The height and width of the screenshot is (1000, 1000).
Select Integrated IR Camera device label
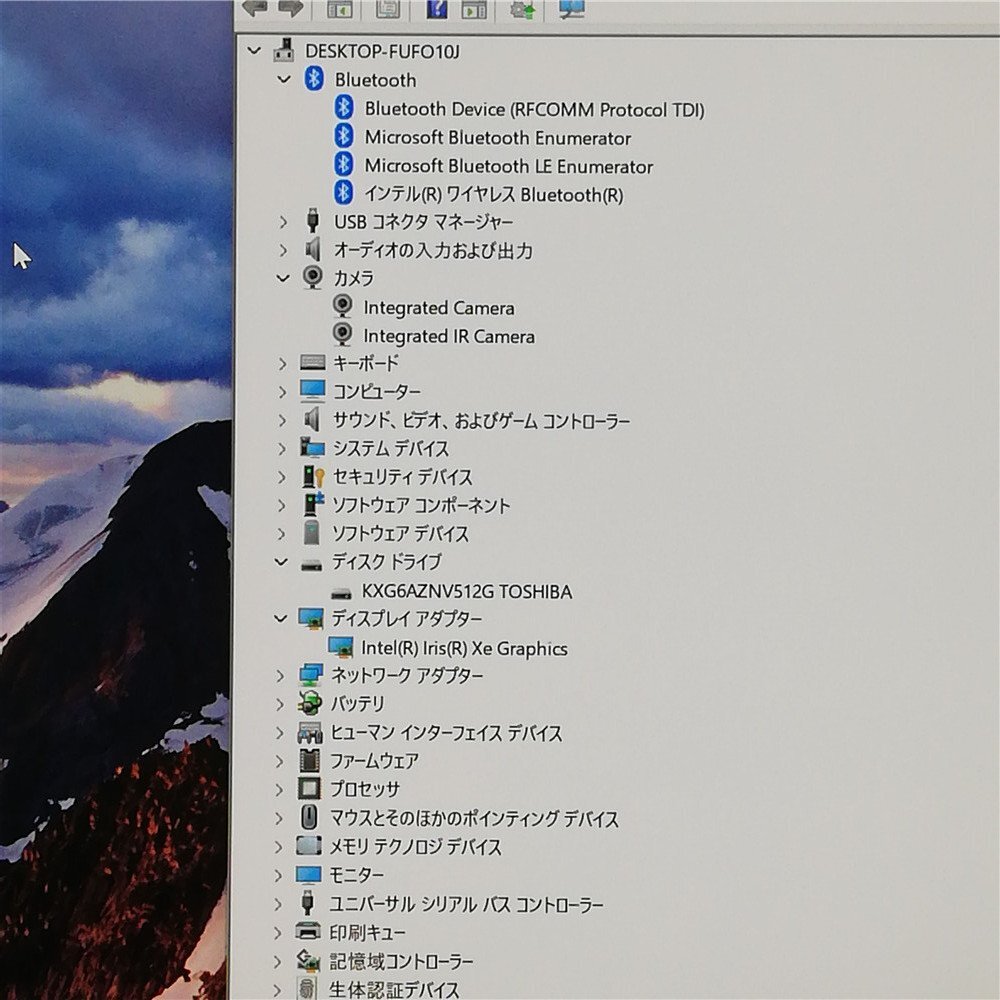coord(449,336)
